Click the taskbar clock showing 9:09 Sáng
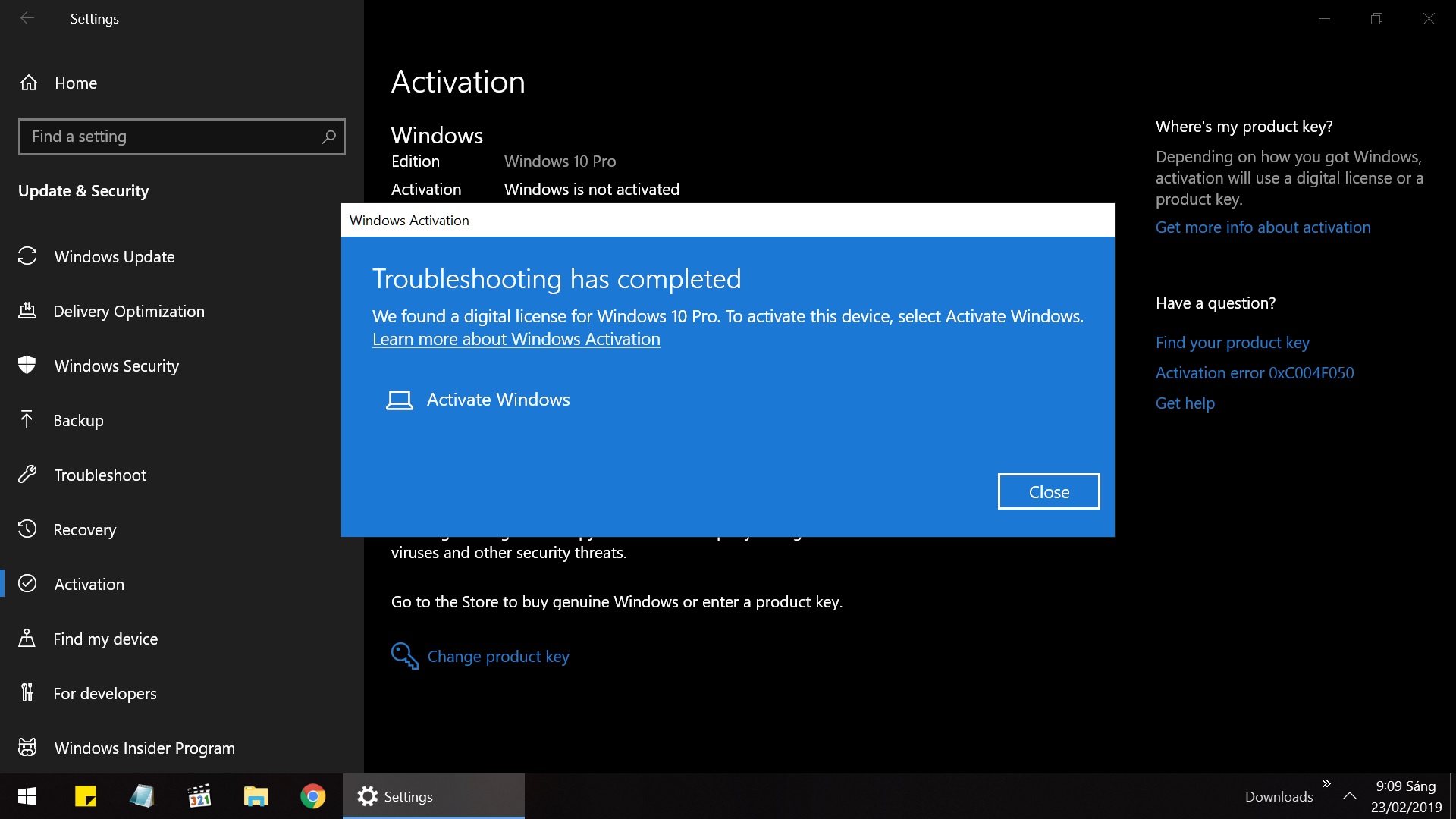Viewport: 1456px width, 819px height. (x=1406, y=796)
